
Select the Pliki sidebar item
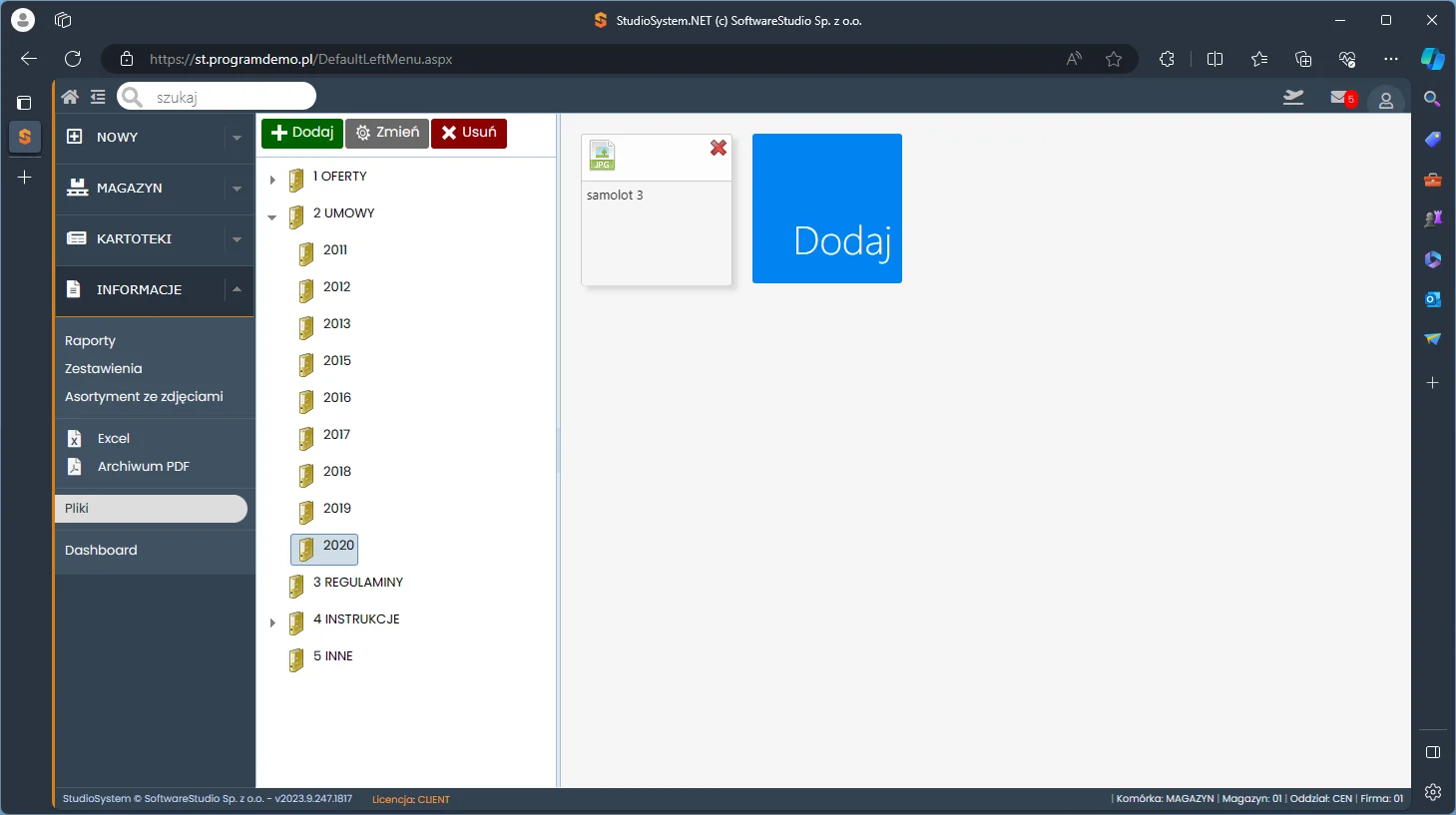(x=151, y=508)
